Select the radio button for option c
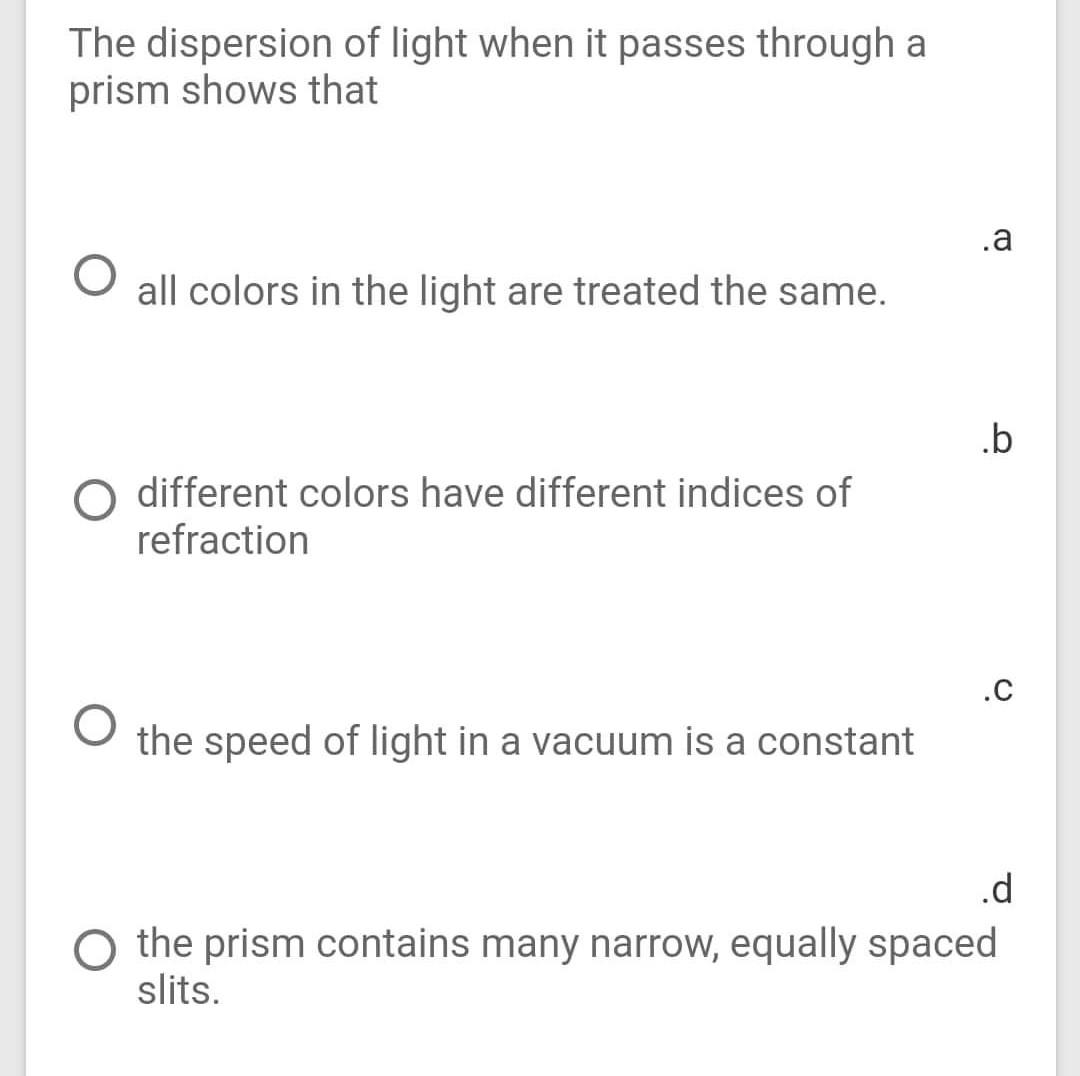 pyautogui.click(x=95, y=725)
